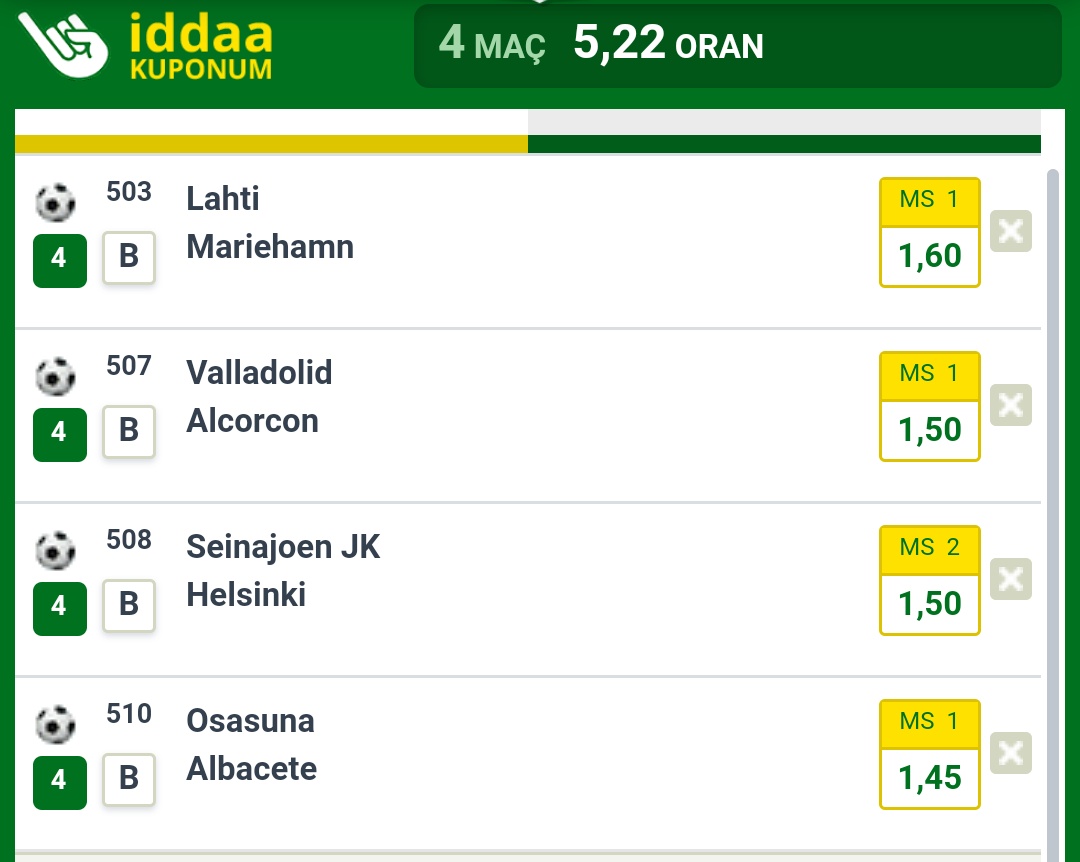Toggle the B banko box for Lahti

tap(129, 258)
